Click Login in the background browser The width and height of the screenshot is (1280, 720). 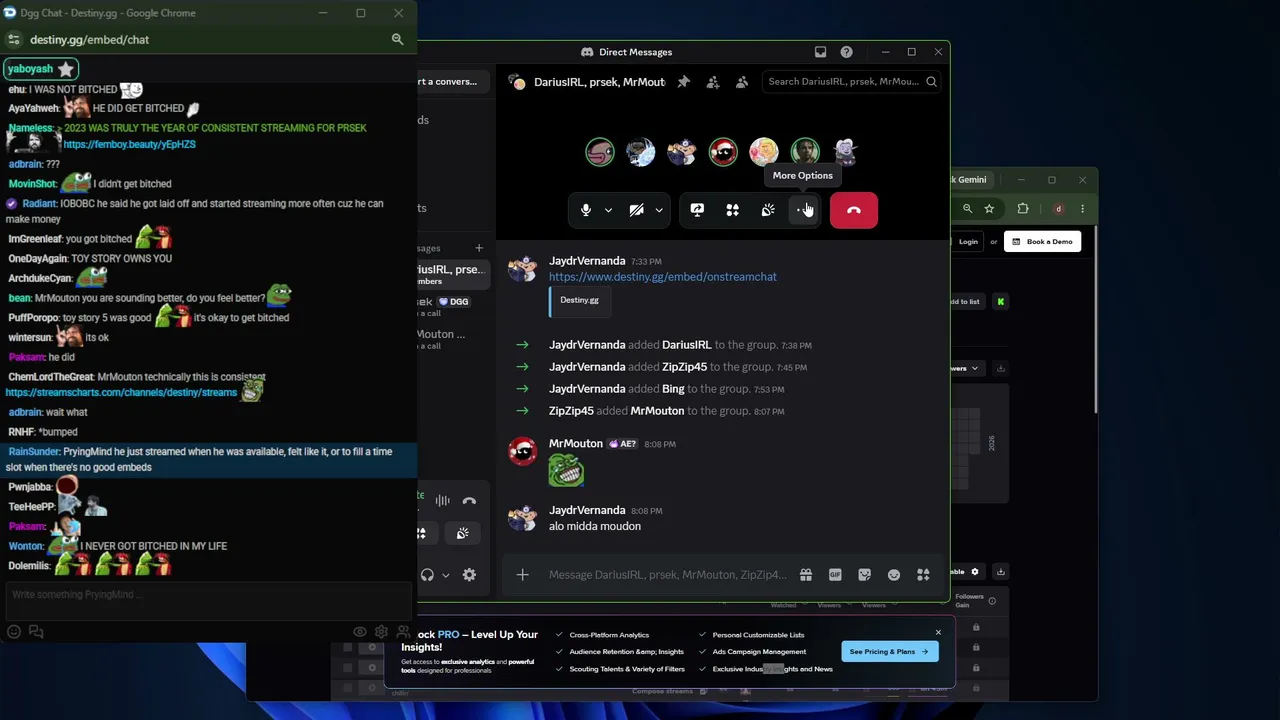click(968, 241)
